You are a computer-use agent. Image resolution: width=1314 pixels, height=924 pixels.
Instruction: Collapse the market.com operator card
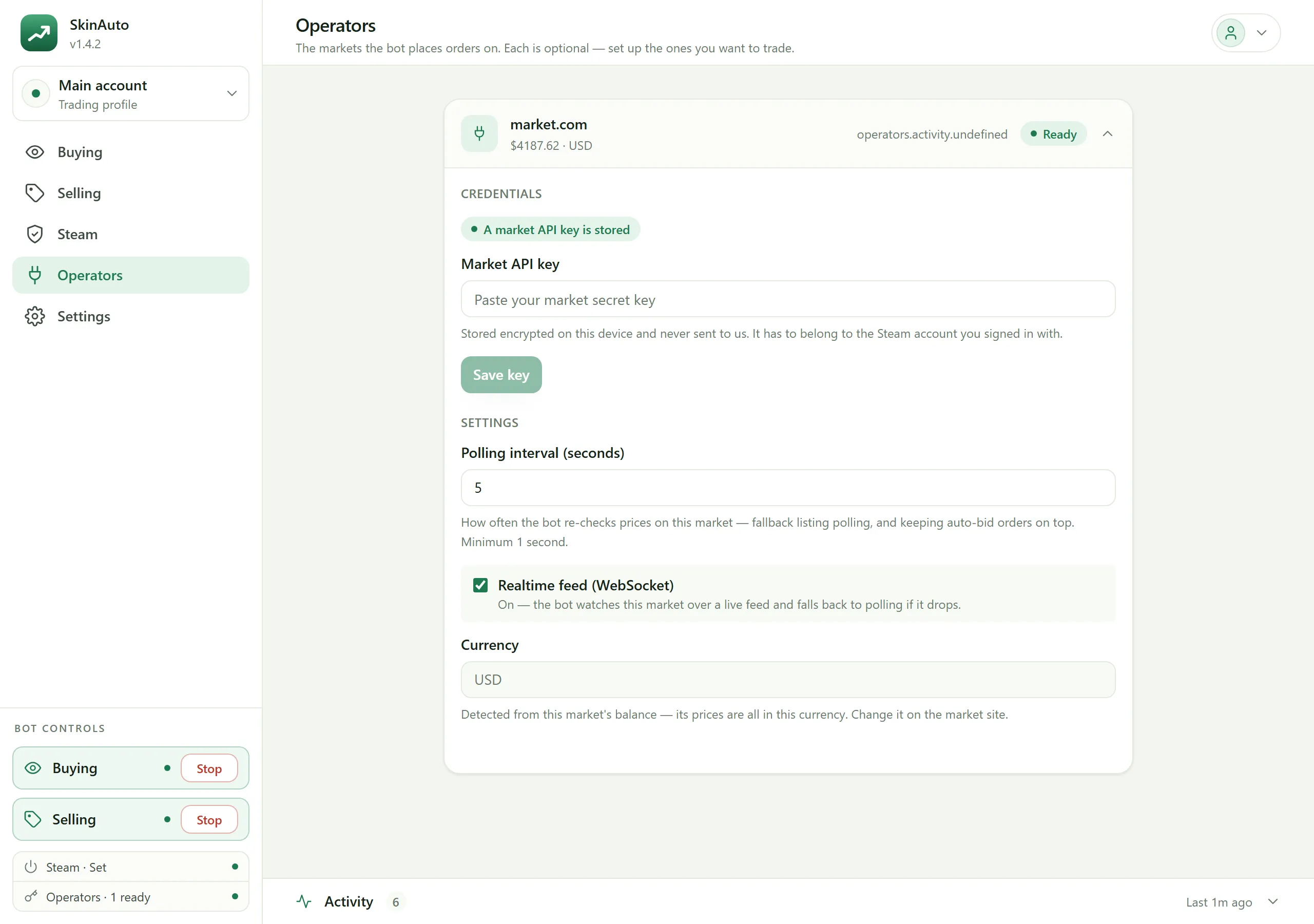pos(1107,134)
